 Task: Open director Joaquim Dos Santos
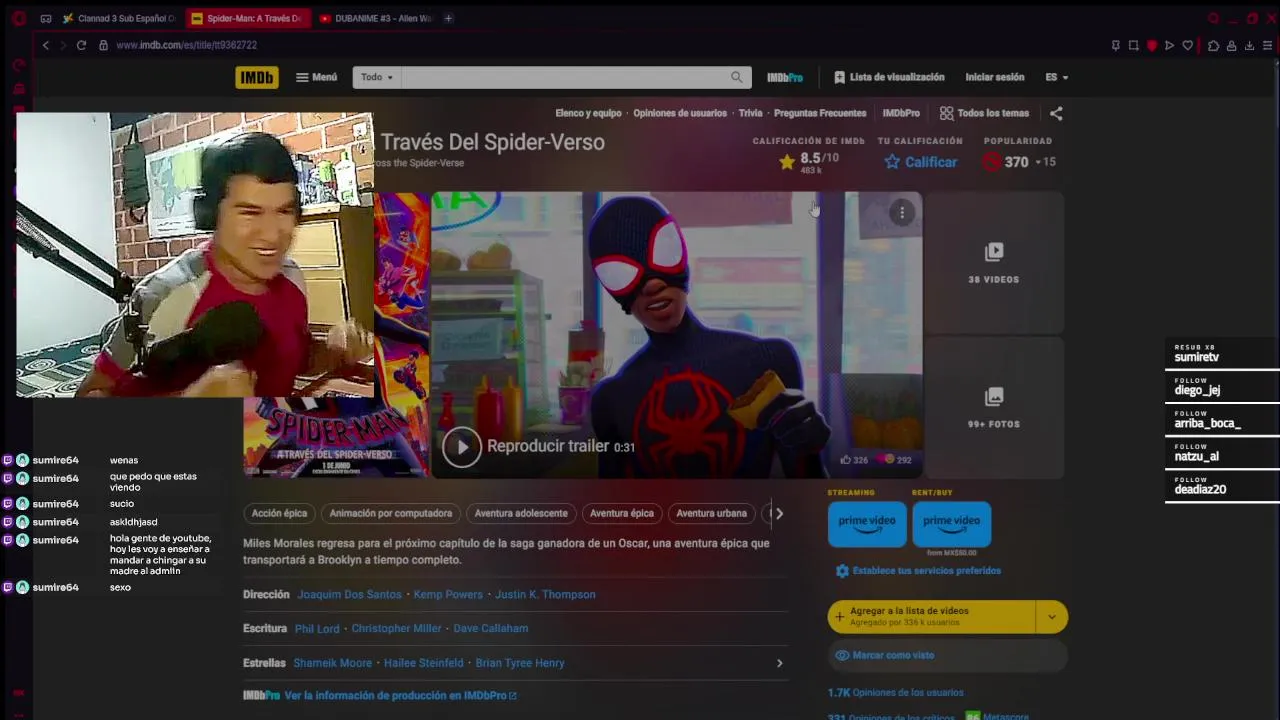coord(349,594)
